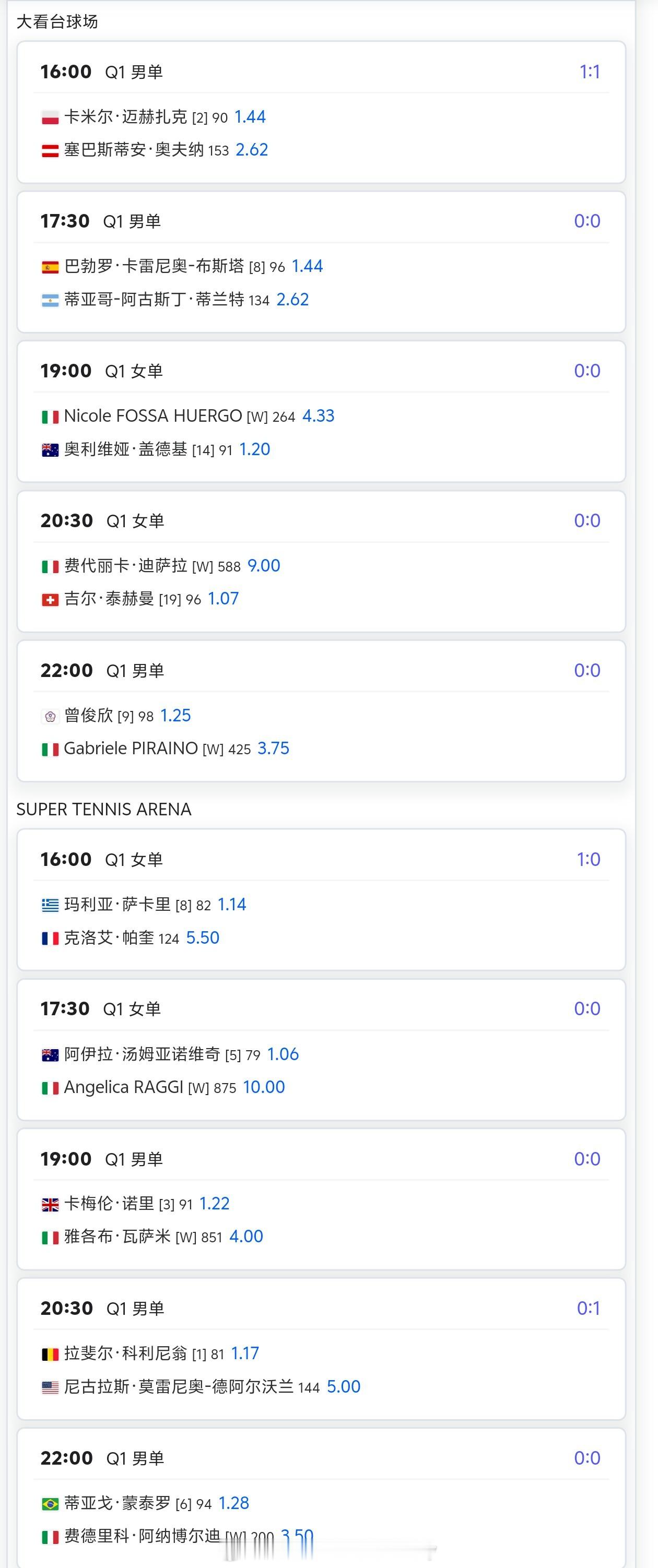
Task: Click UK flag beside 卡梅伦·诺里
Action: coord(50,1204)
